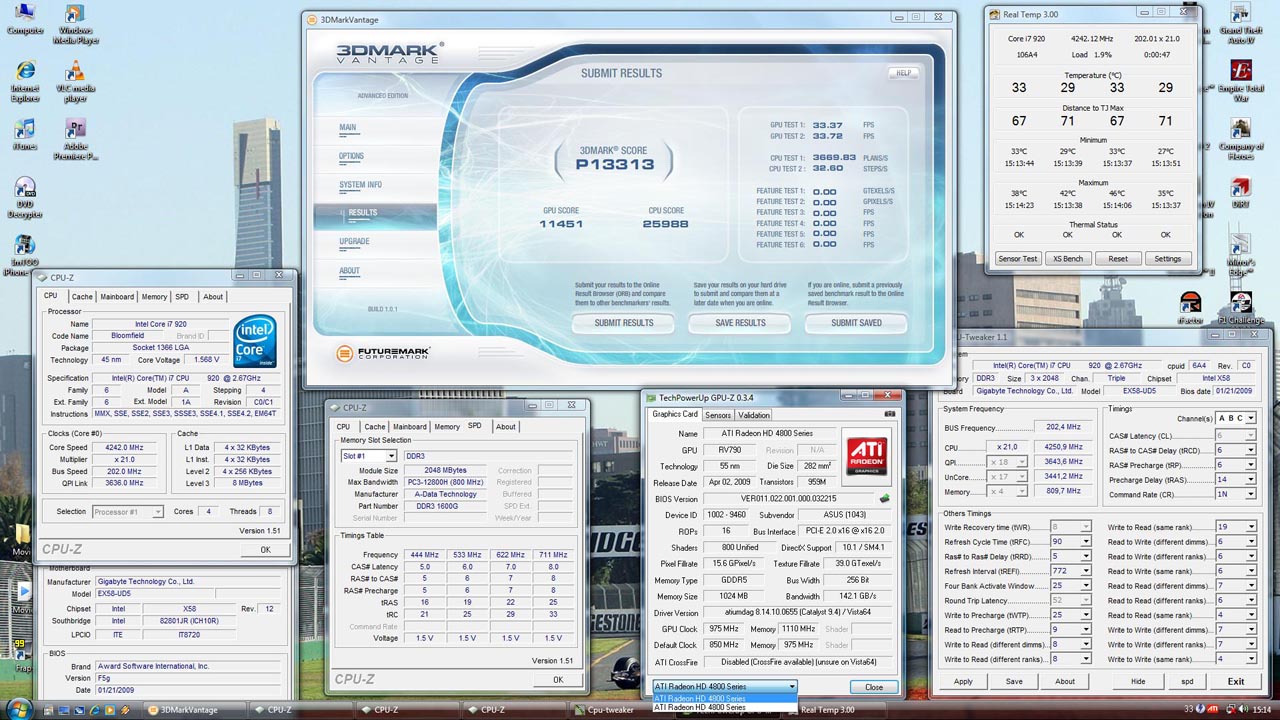Click the P13313 3DMark score
1280x720 pixels.
(x=615, y=164)
